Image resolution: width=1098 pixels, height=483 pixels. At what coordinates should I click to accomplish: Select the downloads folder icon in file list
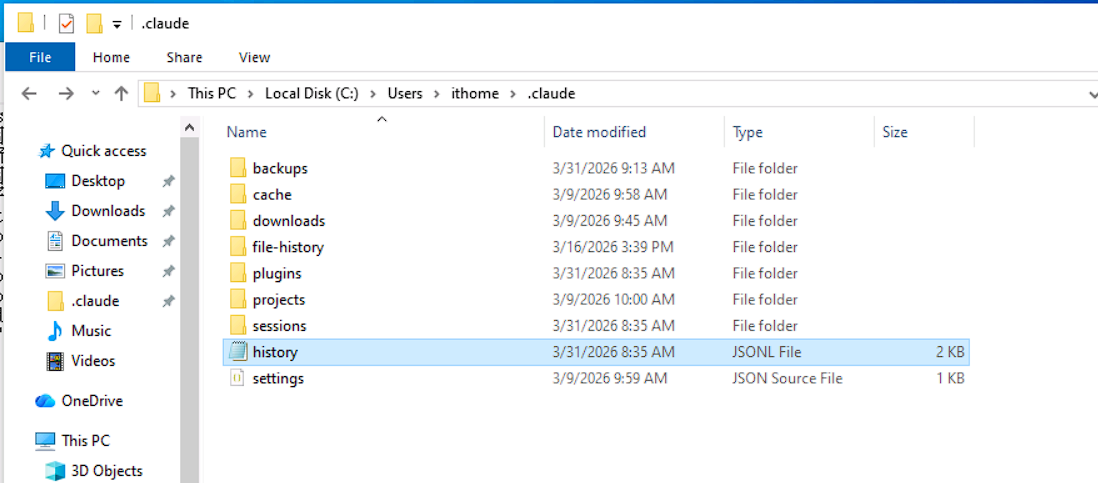(x=238, y=220)
